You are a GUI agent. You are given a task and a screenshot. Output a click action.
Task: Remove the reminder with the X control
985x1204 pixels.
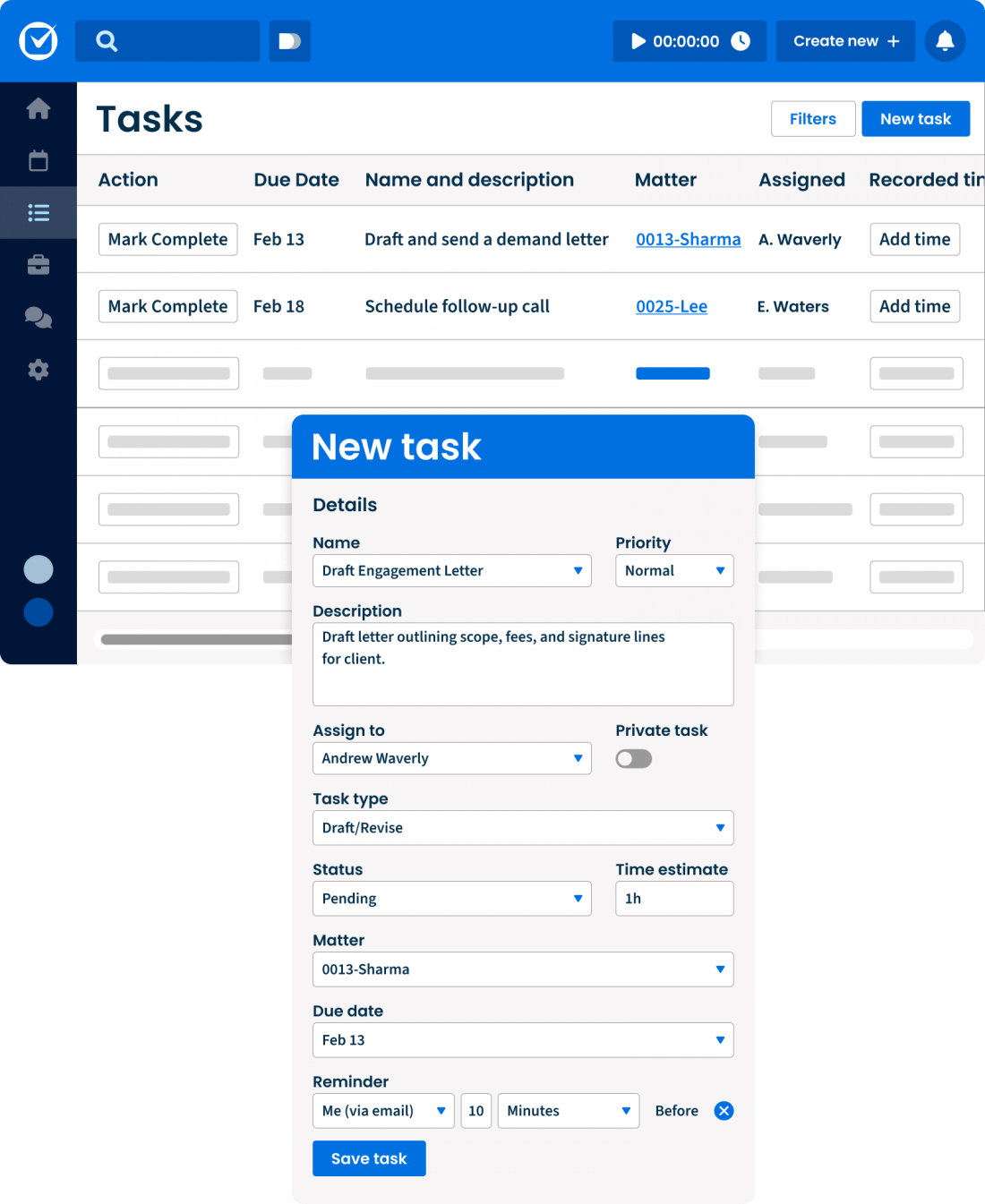[724, 1110]
